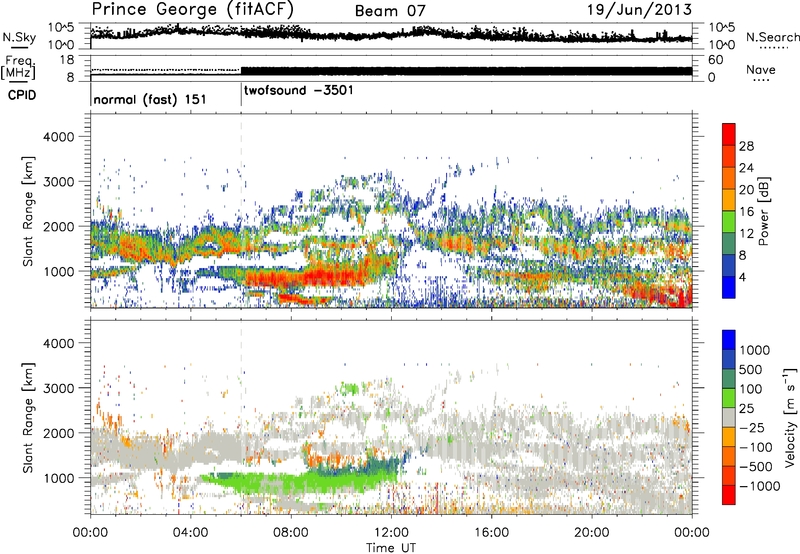This screenshot has height=554, width=800.
Task: Click the "normal (fast) 151" CPID entry
Action: click(x=150, y=99)
